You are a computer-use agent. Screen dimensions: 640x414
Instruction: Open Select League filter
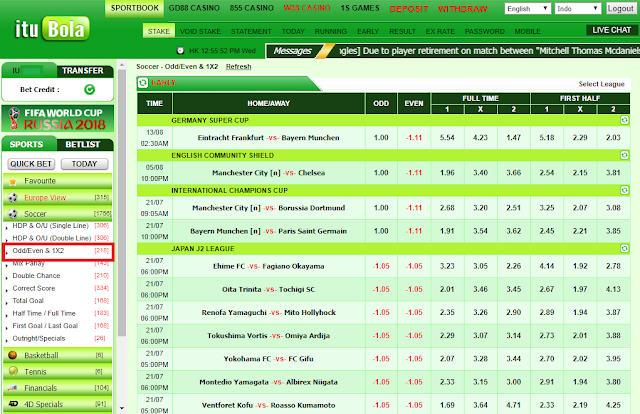[x=601, y=84]
